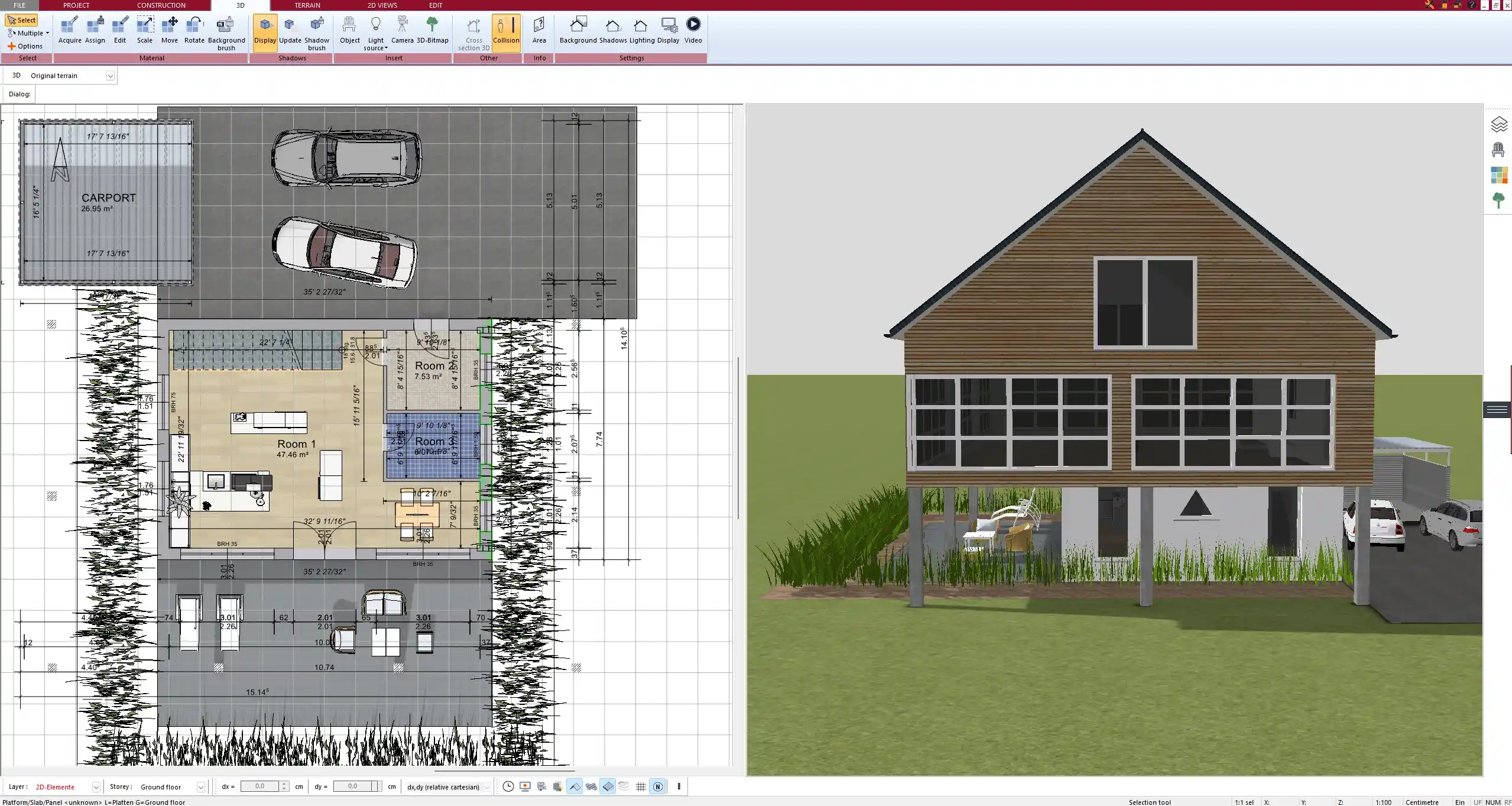Open the Storey Ground floor dropdown
The height and width of the screenshot is (806, 1512).
[x=201, y=787]
